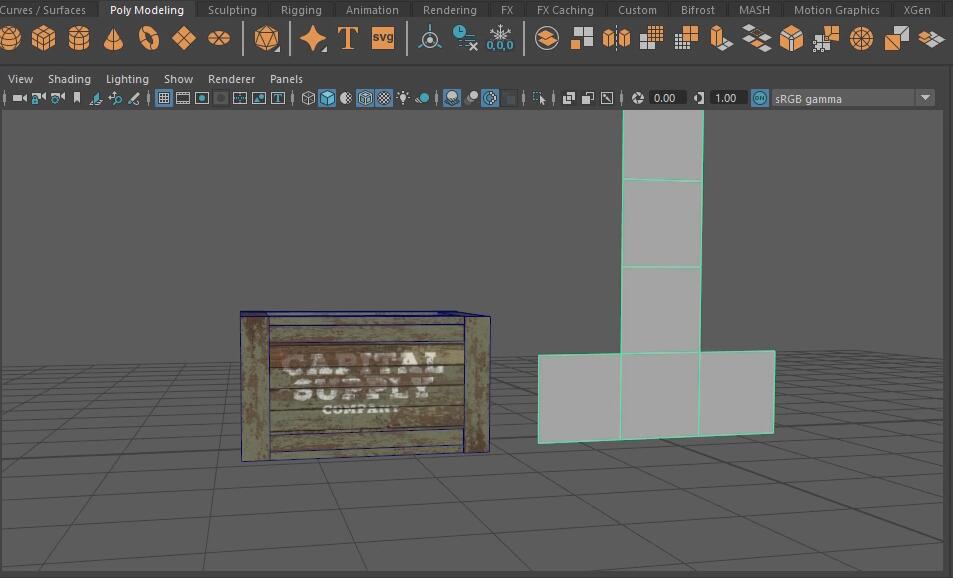Switch to the Rigging shelf tab

coord(301,10)
